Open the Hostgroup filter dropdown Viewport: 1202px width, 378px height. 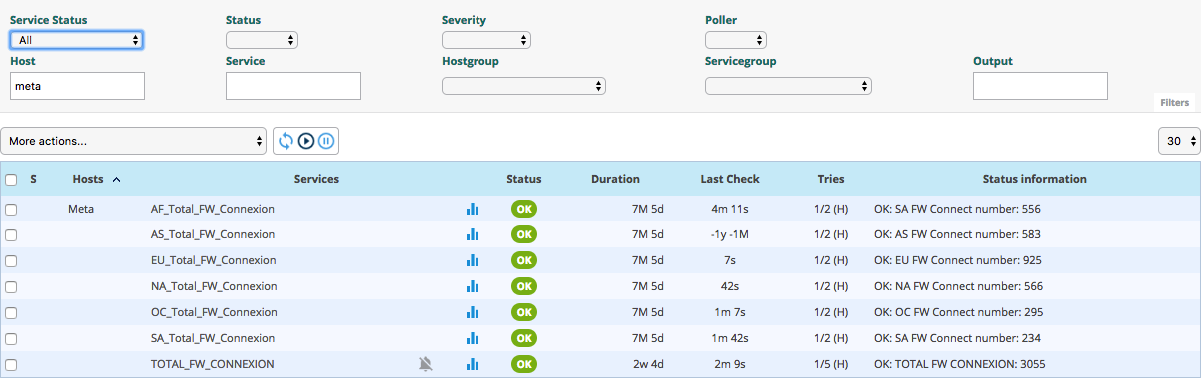(524, 86)
